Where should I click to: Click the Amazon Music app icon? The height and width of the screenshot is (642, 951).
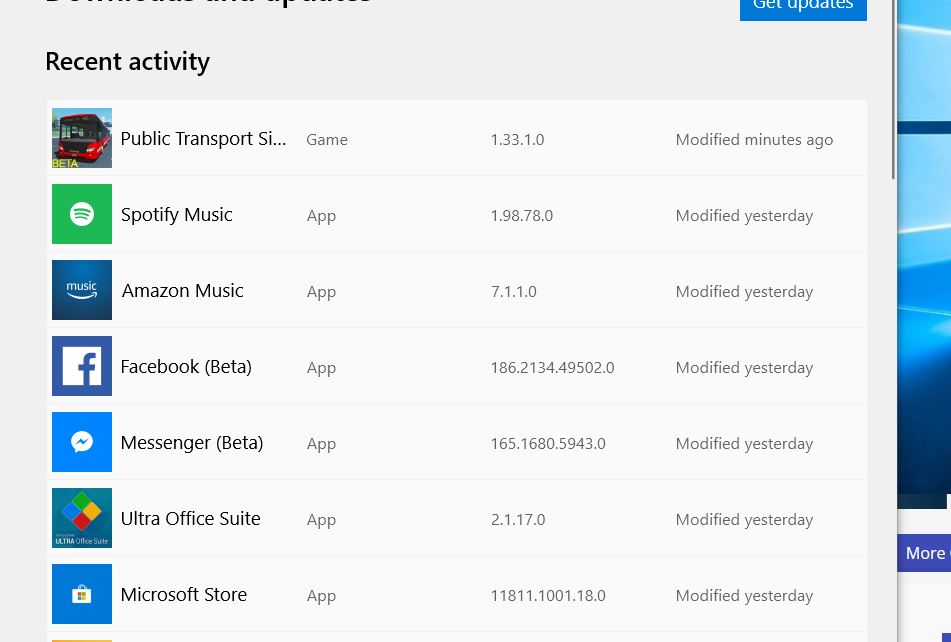point(82,290)
